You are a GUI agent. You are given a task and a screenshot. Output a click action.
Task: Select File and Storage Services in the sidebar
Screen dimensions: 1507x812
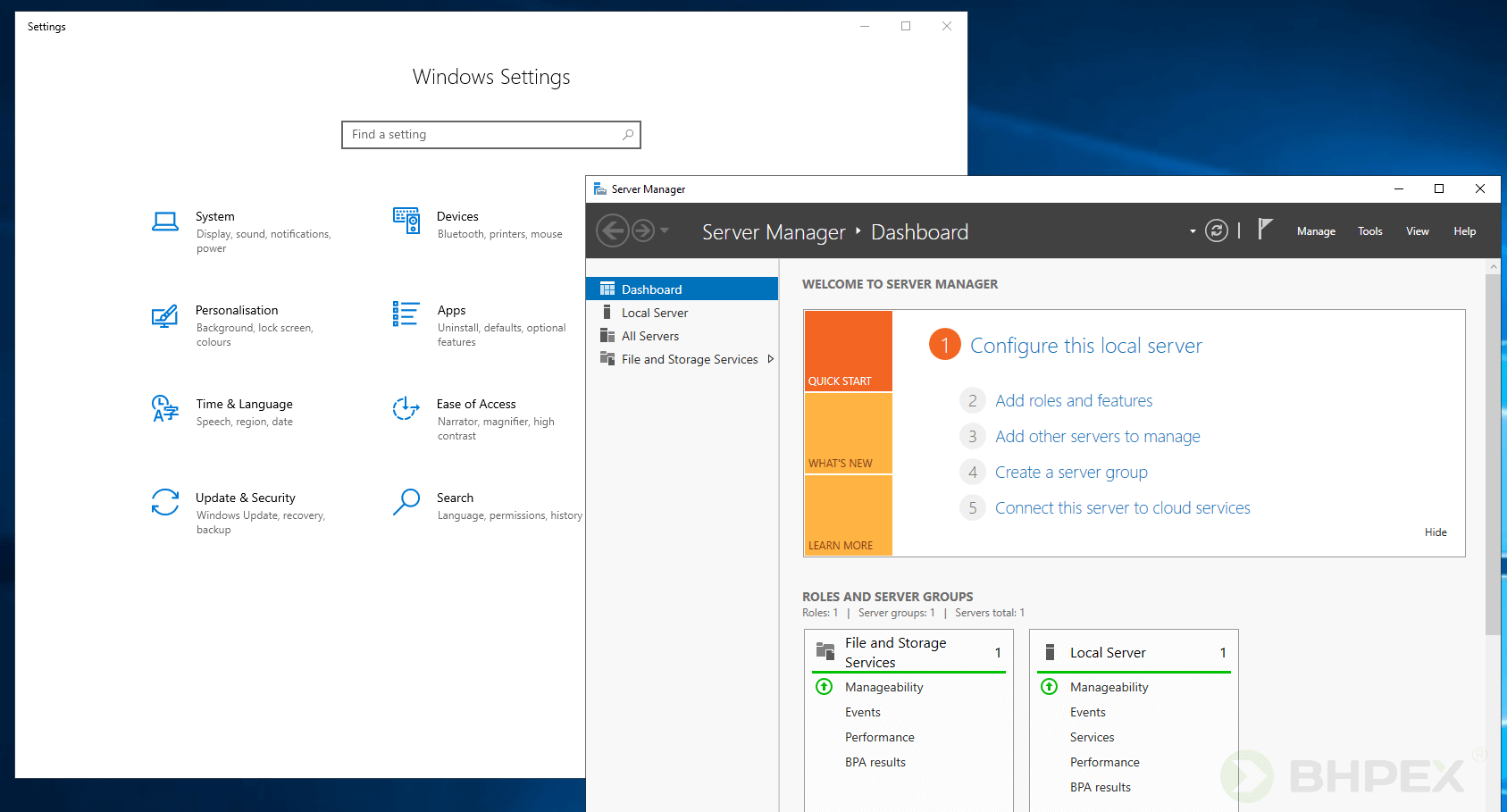tap(682, 359)
